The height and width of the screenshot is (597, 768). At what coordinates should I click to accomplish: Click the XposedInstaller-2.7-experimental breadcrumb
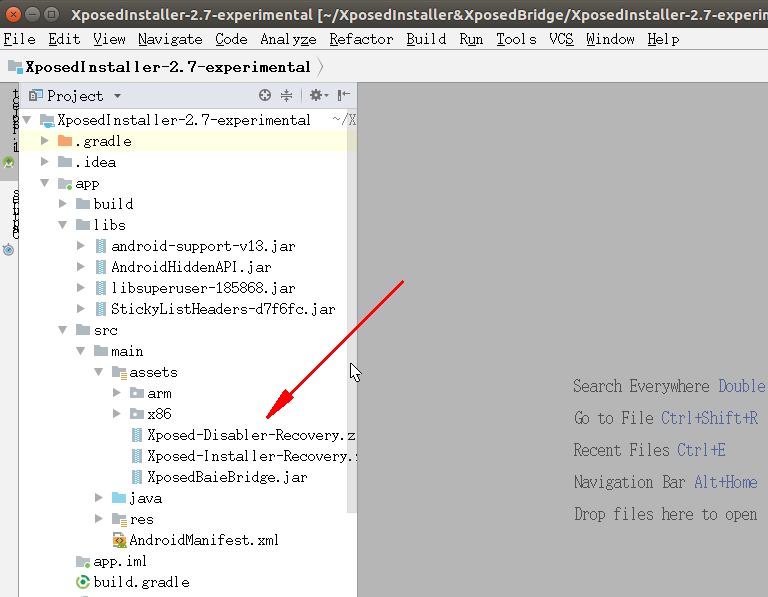168,67
